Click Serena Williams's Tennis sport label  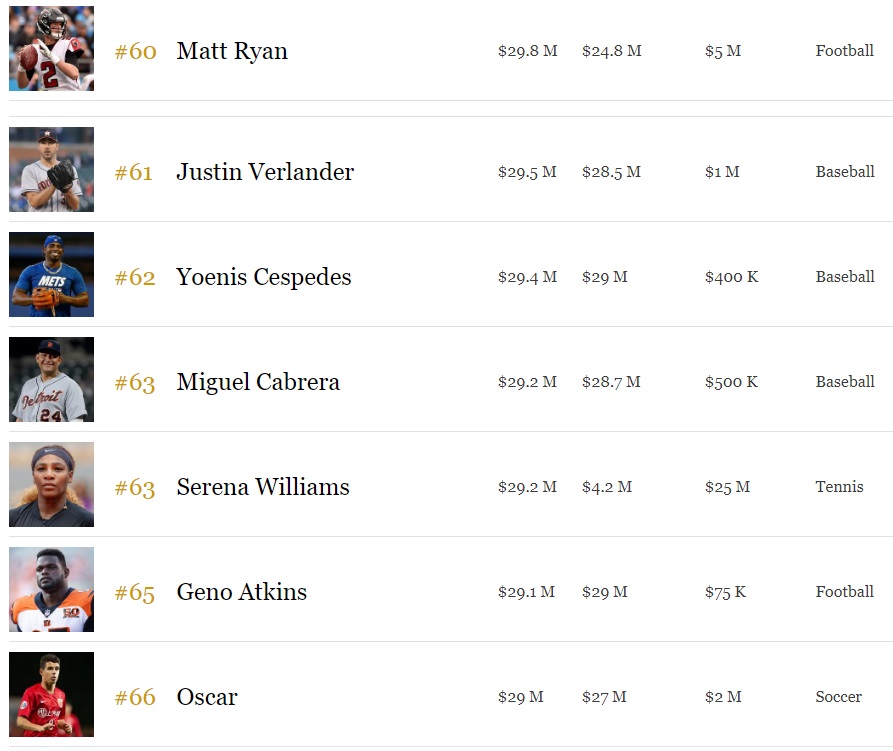[839, 487]
